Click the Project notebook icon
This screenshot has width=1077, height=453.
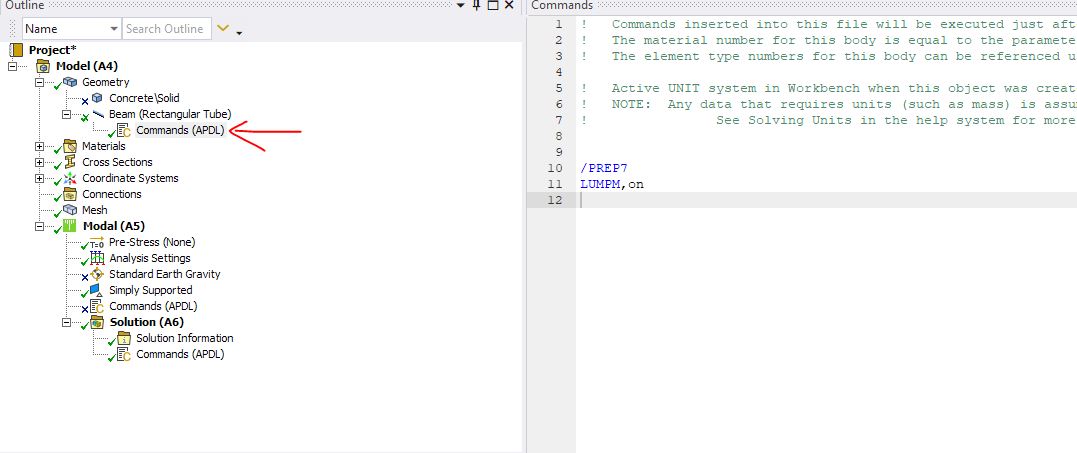(x=16, y=50)
